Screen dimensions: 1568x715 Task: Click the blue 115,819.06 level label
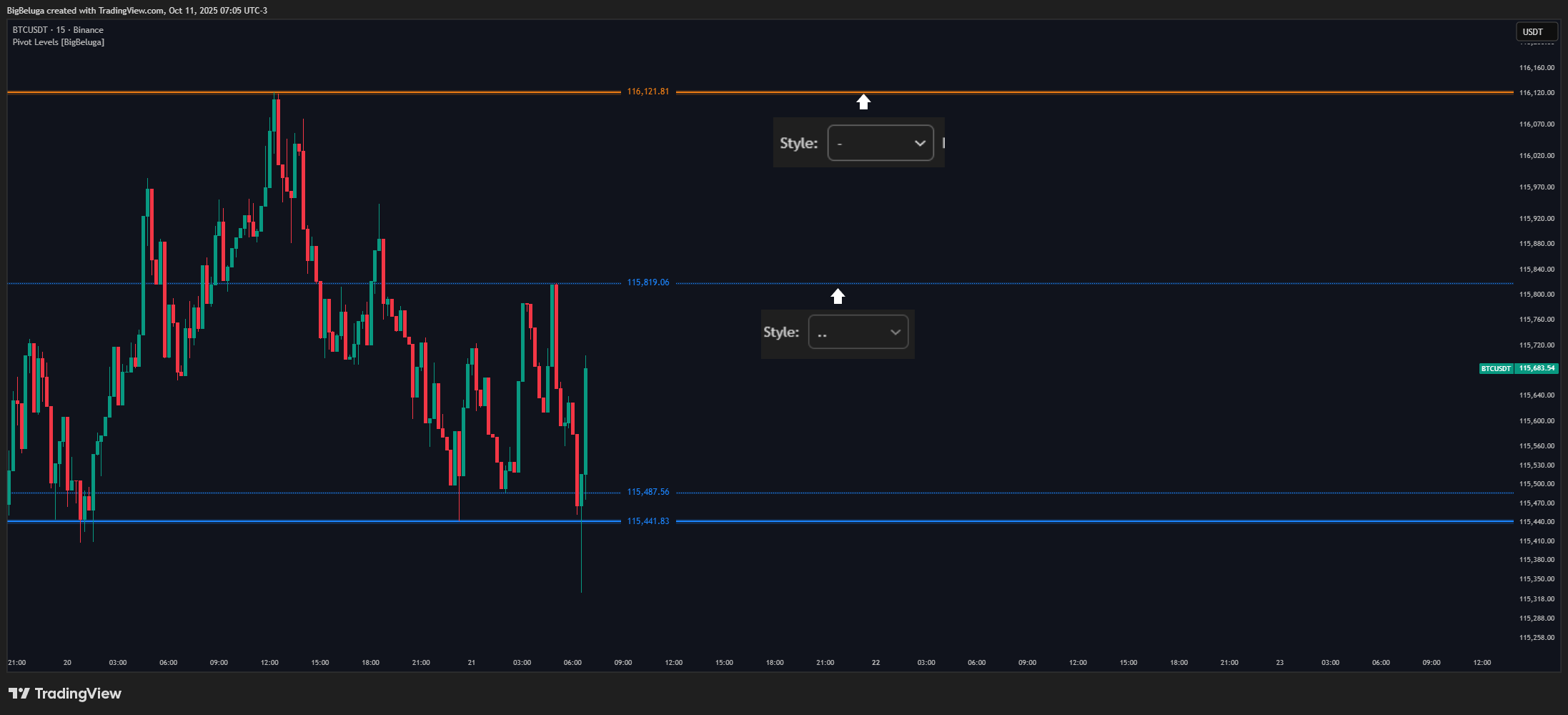[x=648, y=282]
